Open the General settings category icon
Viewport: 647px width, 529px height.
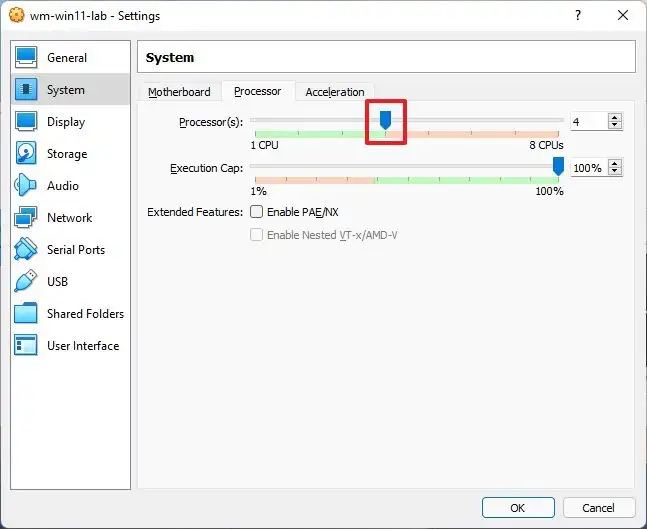click(x=26, y=57)
